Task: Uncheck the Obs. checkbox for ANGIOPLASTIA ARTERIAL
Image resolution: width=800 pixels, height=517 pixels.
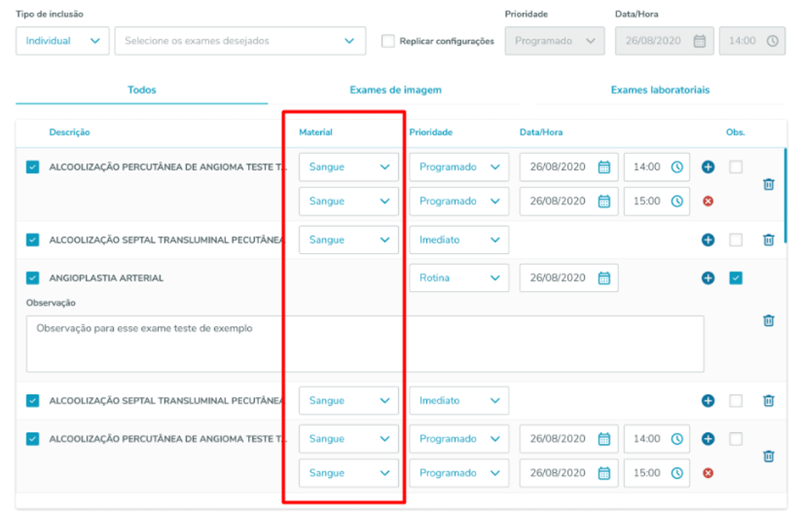Action: [x=736, y=278]
